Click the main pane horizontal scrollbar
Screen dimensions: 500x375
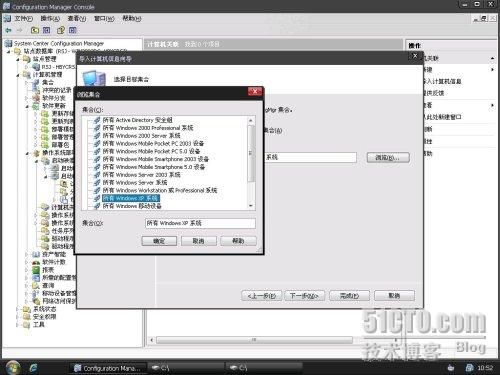tap(254, 340)
